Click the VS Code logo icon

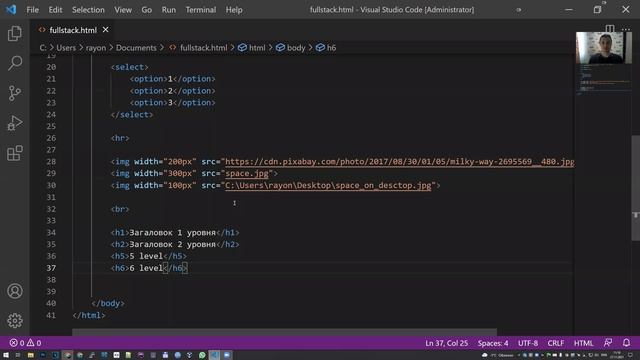coord(11,9)
